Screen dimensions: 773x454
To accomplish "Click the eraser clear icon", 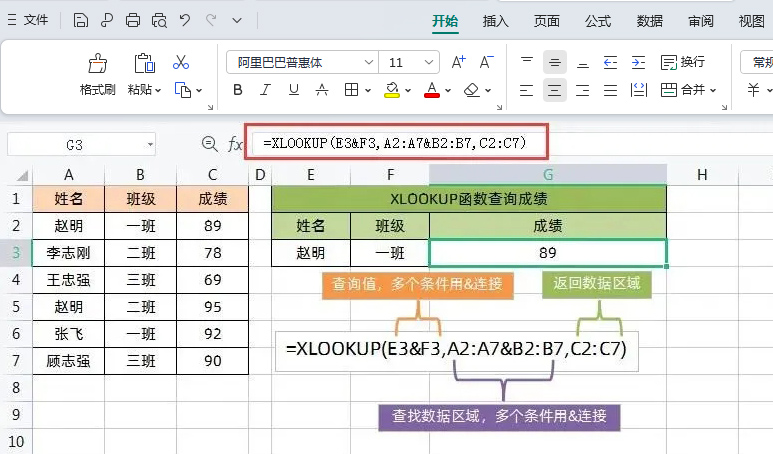I will coord(472,90).
